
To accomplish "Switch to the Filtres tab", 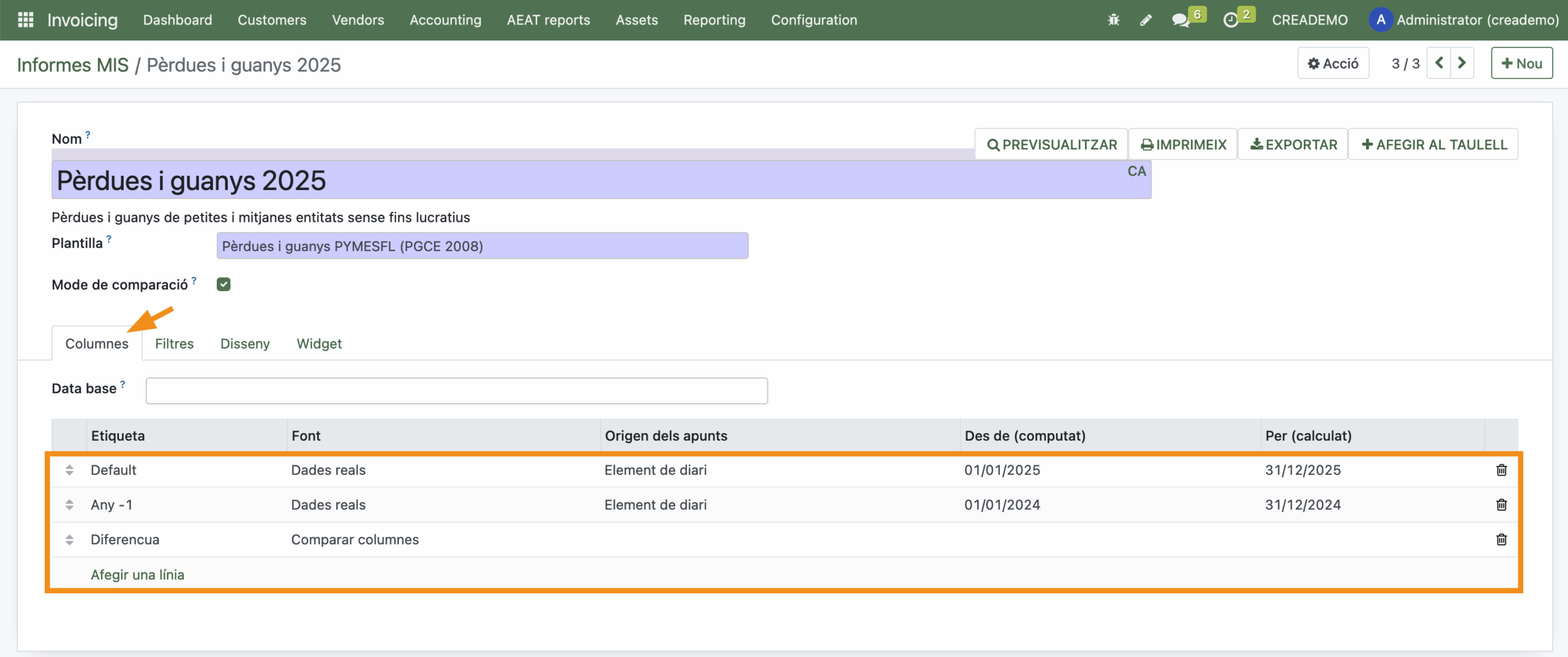I will coord(174,344).
